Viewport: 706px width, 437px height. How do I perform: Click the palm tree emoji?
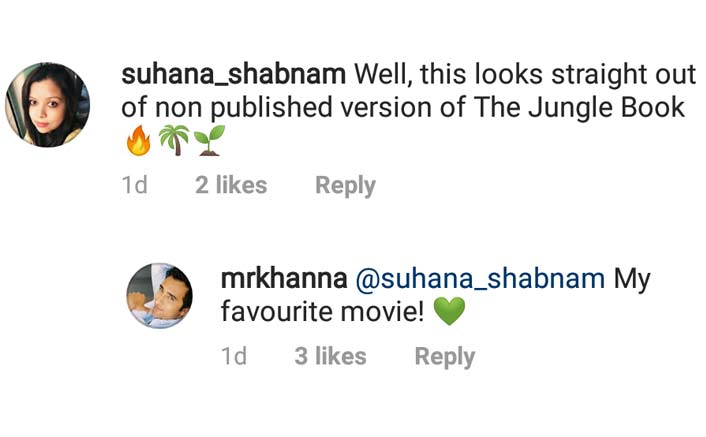coord(173,141)
